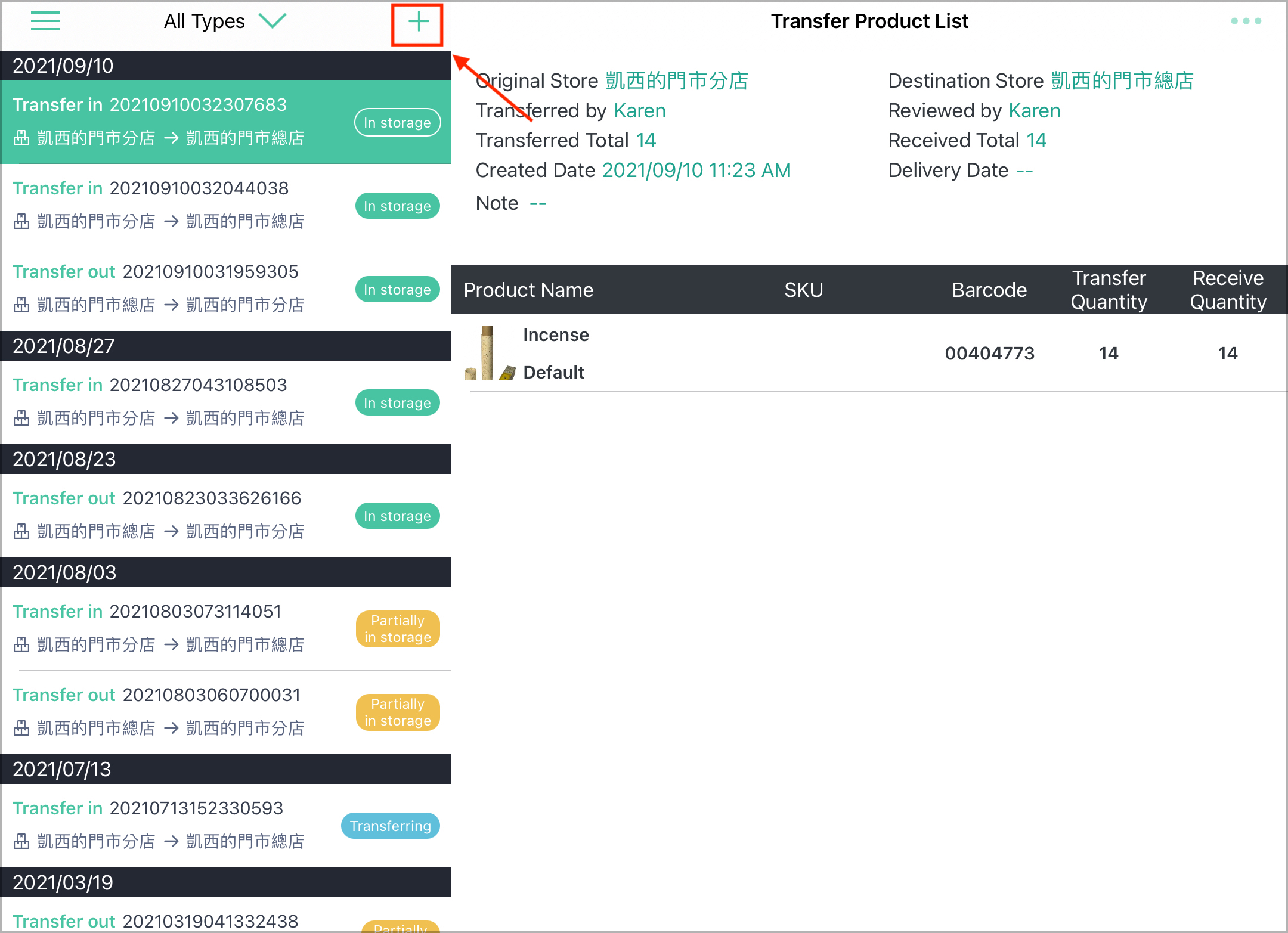Click the Delivery Date value
Screen dimensions: 1288x933
(x=1024, y=171)
